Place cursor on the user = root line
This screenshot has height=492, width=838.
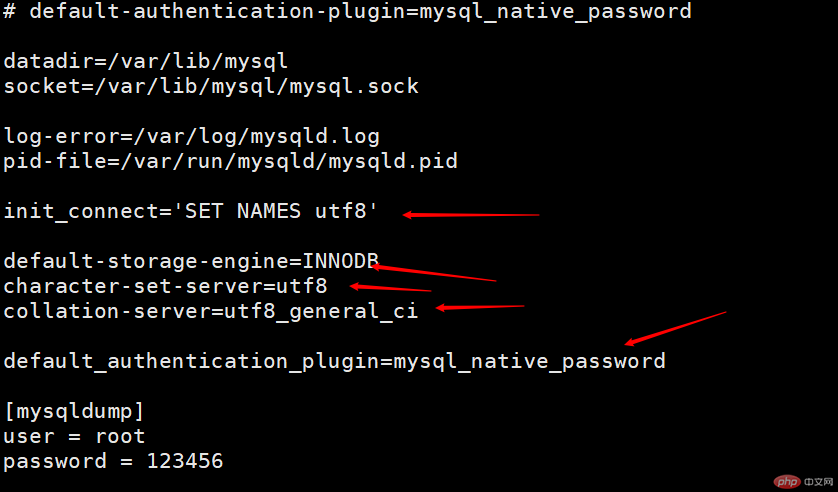coord(74,436)
